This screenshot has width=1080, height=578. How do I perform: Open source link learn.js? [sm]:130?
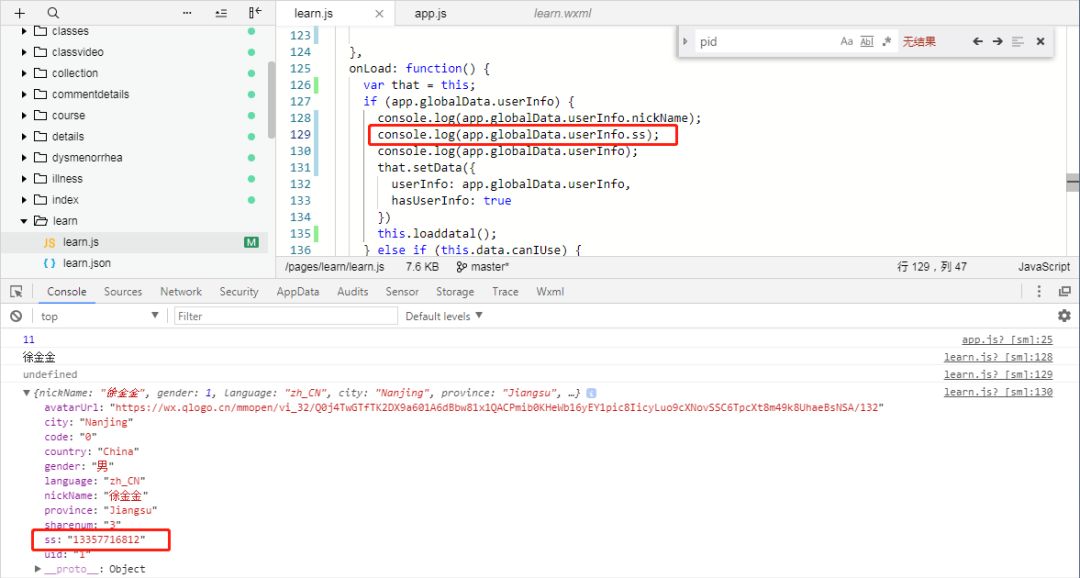click(x=998, y=392)
